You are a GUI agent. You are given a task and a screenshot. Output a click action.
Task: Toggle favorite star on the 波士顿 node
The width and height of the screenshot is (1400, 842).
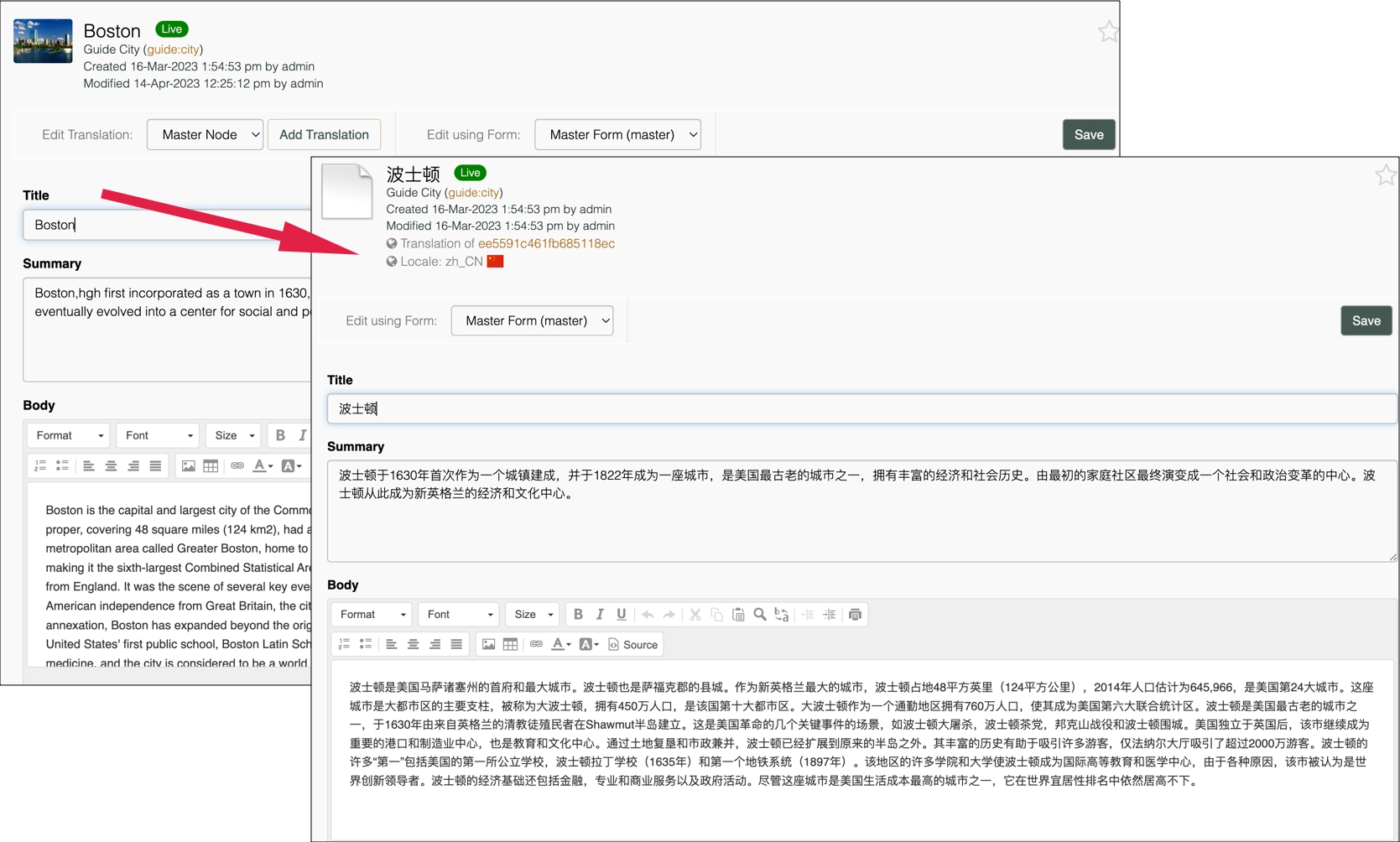pos(1385,175)
